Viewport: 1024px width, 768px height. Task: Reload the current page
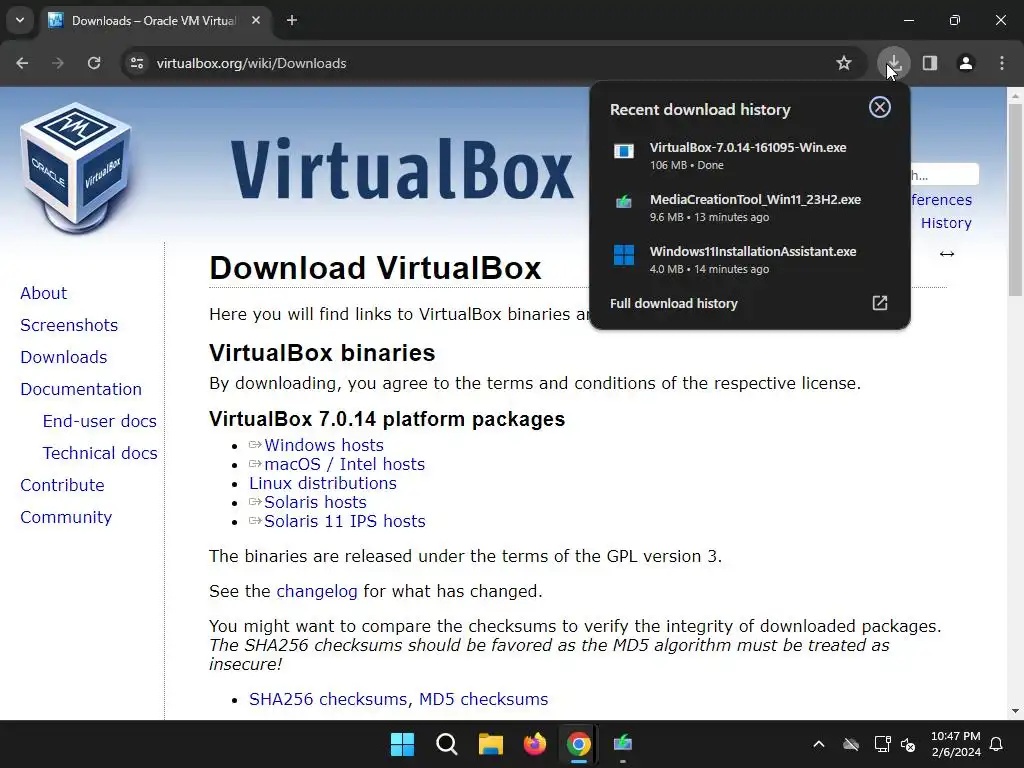pyautogui.click(x=94, y=63)
